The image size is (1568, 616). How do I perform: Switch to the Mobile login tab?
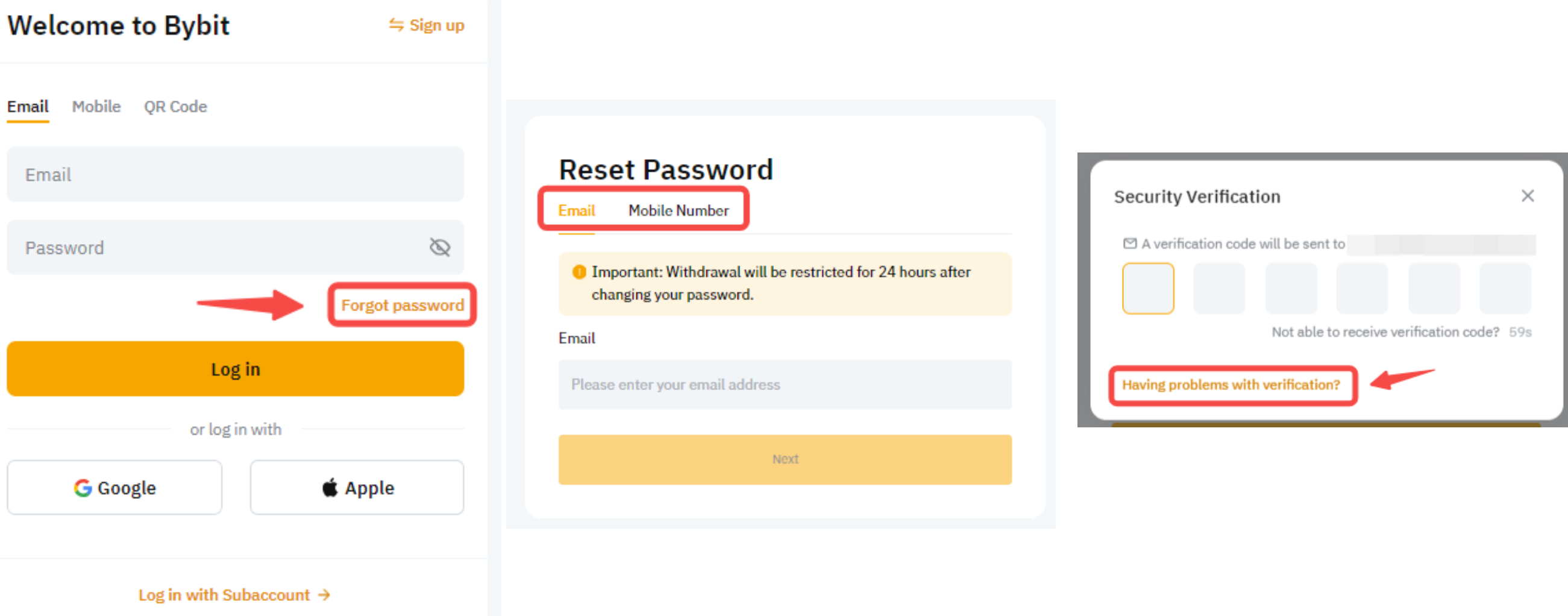coord(96,107)
